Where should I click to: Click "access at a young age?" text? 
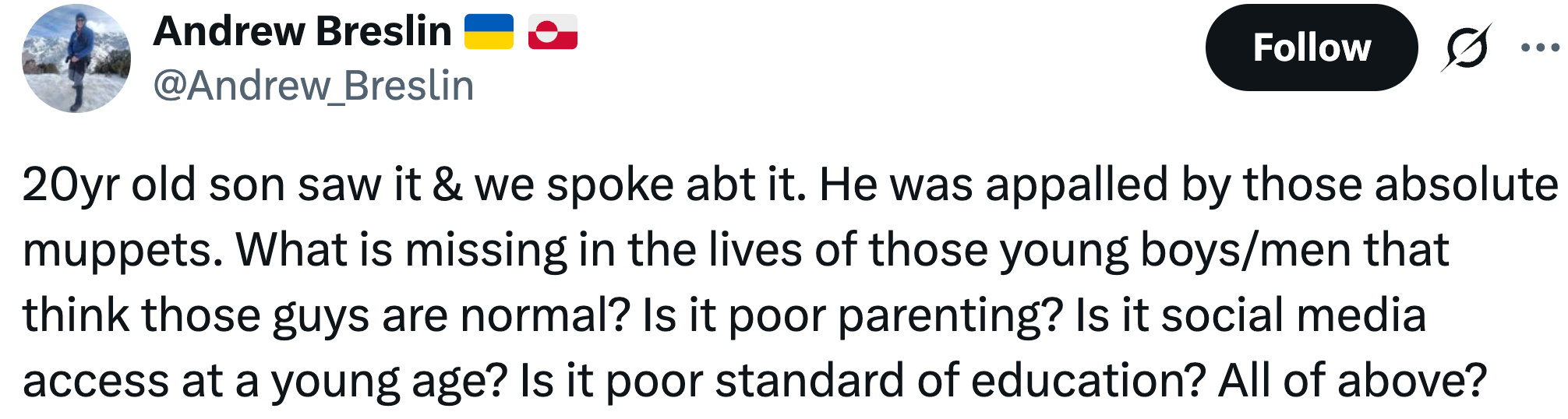[265, 382]
